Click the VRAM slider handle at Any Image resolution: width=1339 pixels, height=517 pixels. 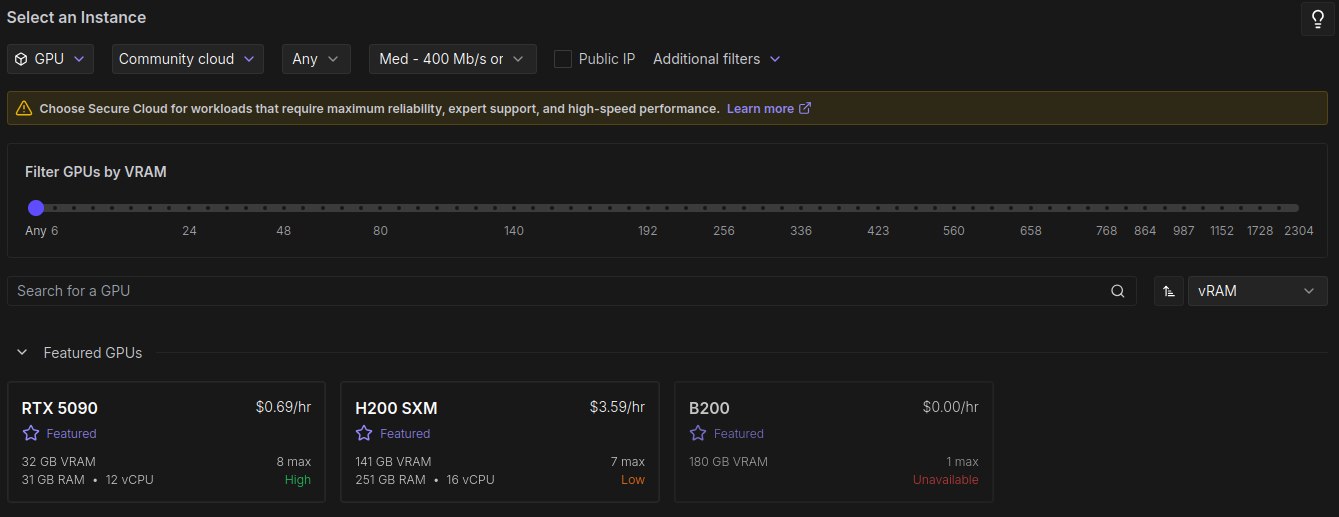point(36,208)
